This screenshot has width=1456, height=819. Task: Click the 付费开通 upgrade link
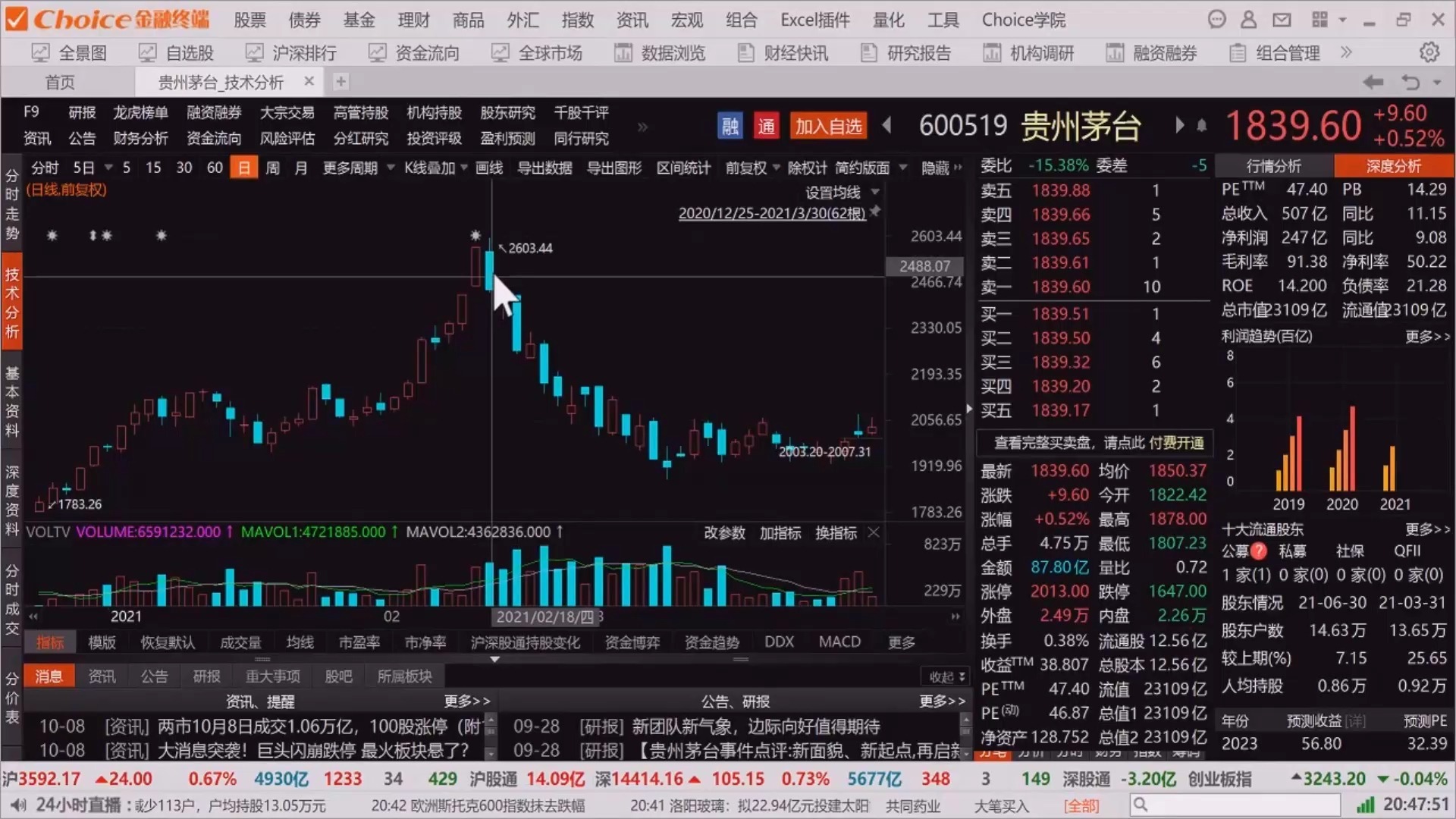1176,444
